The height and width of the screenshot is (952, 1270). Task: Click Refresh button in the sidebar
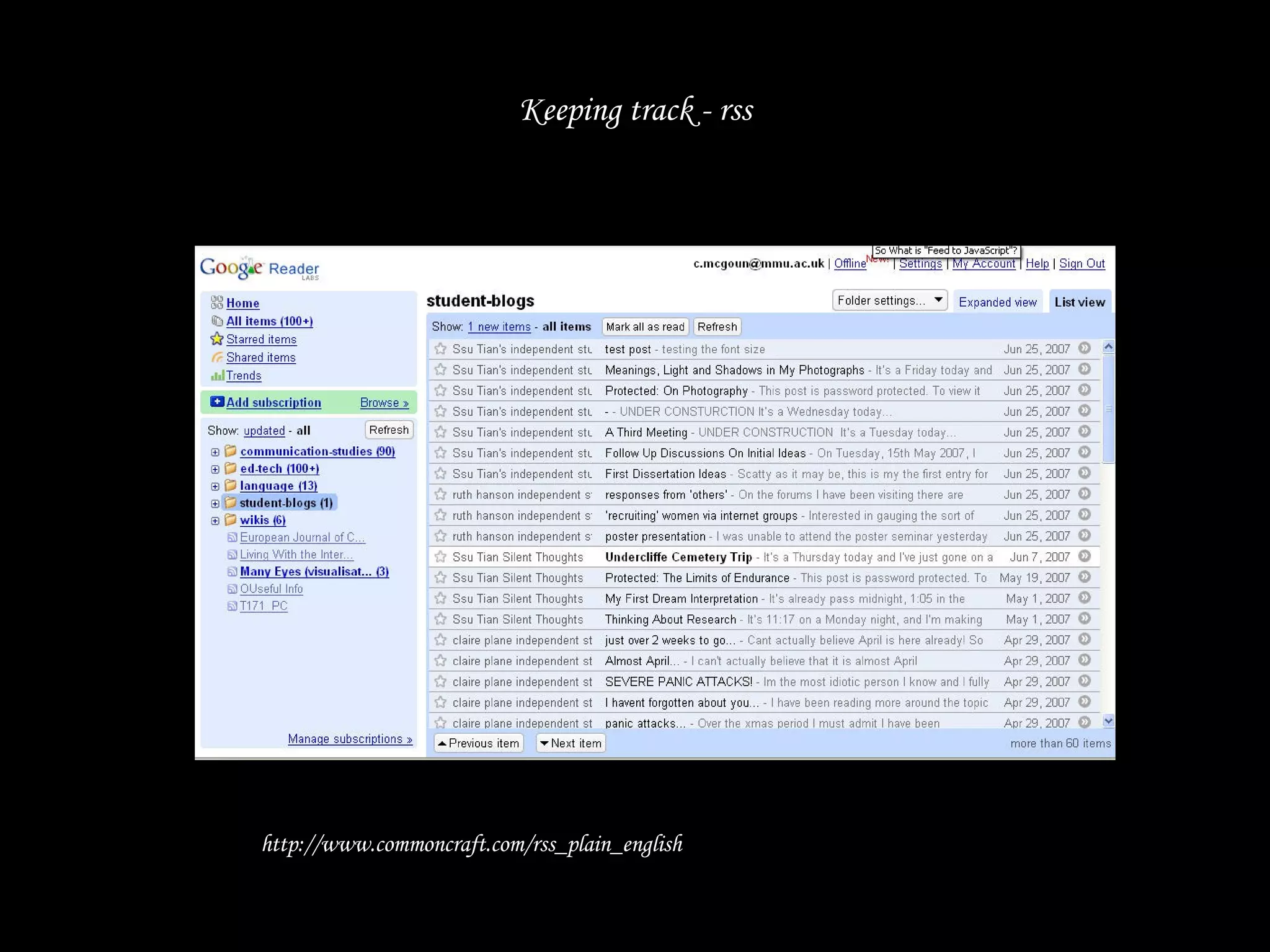click(389, 430)
